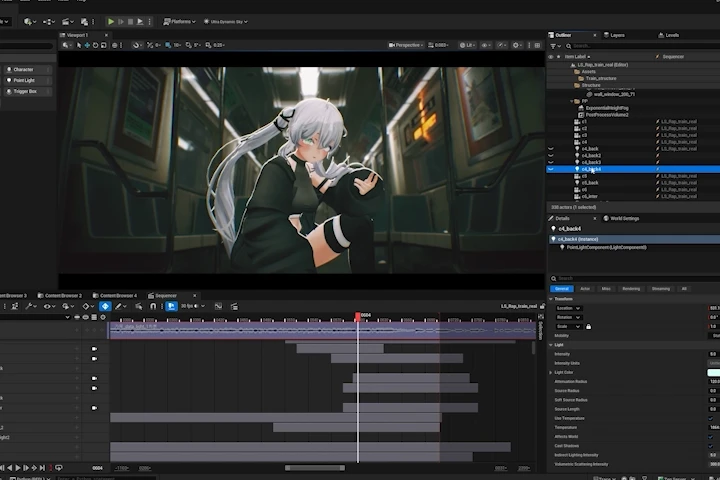Open the Perspective view mode dropdown

click(x=406, y=45)
